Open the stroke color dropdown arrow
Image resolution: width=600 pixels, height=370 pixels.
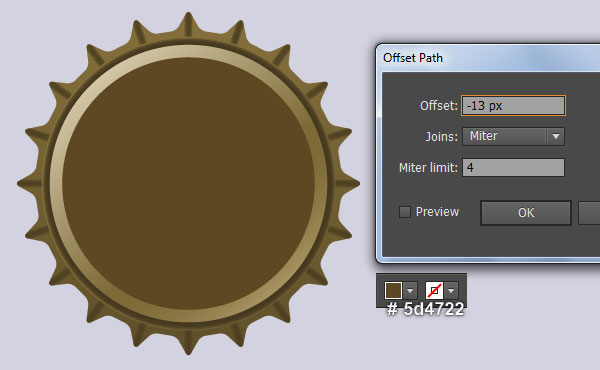(451, 290)
